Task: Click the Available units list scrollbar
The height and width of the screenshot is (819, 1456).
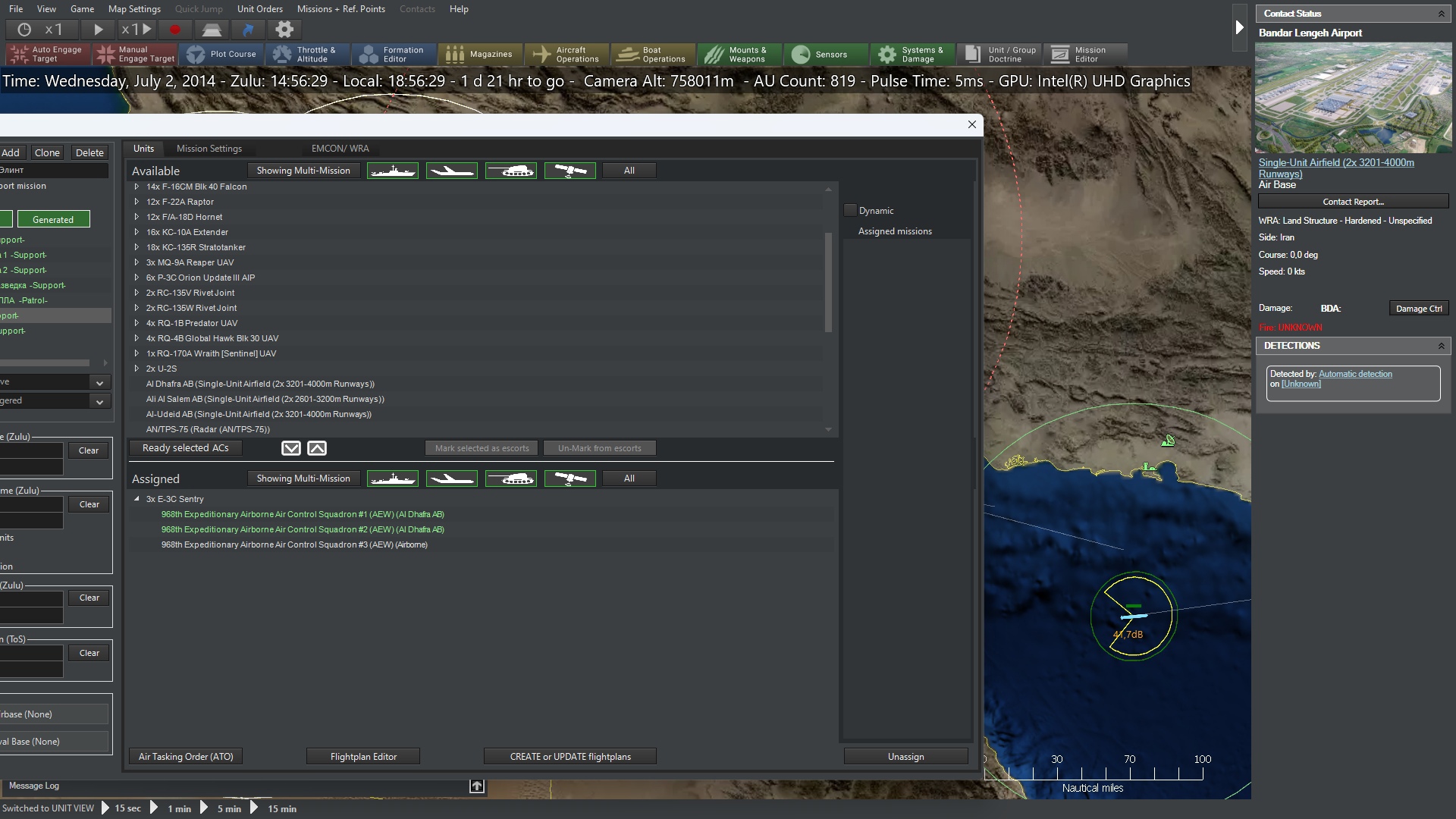Action: tap(828, 283)
